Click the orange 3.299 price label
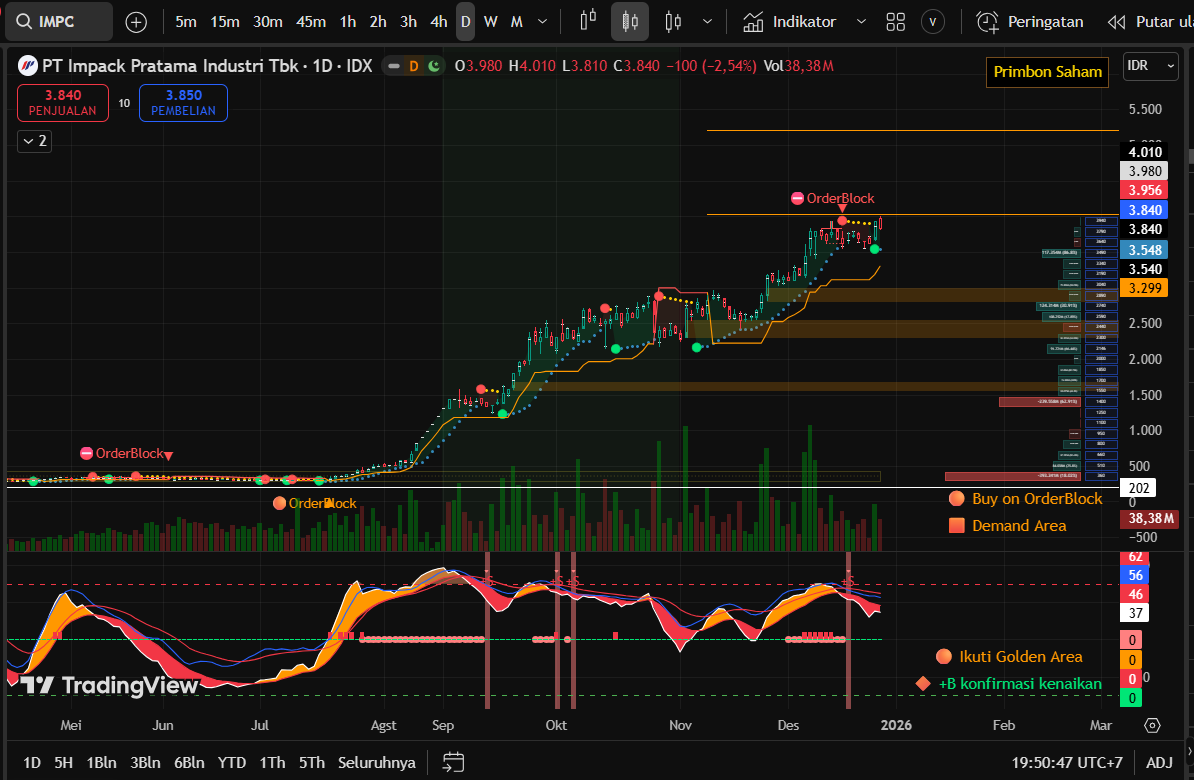Screen dimensions: 1194x780 pos(1144,288)
